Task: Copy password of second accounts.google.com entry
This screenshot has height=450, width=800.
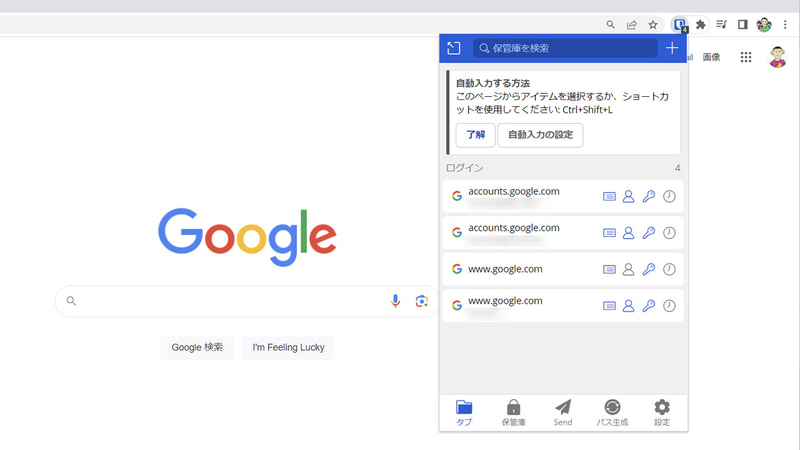Action: point(649,233)
